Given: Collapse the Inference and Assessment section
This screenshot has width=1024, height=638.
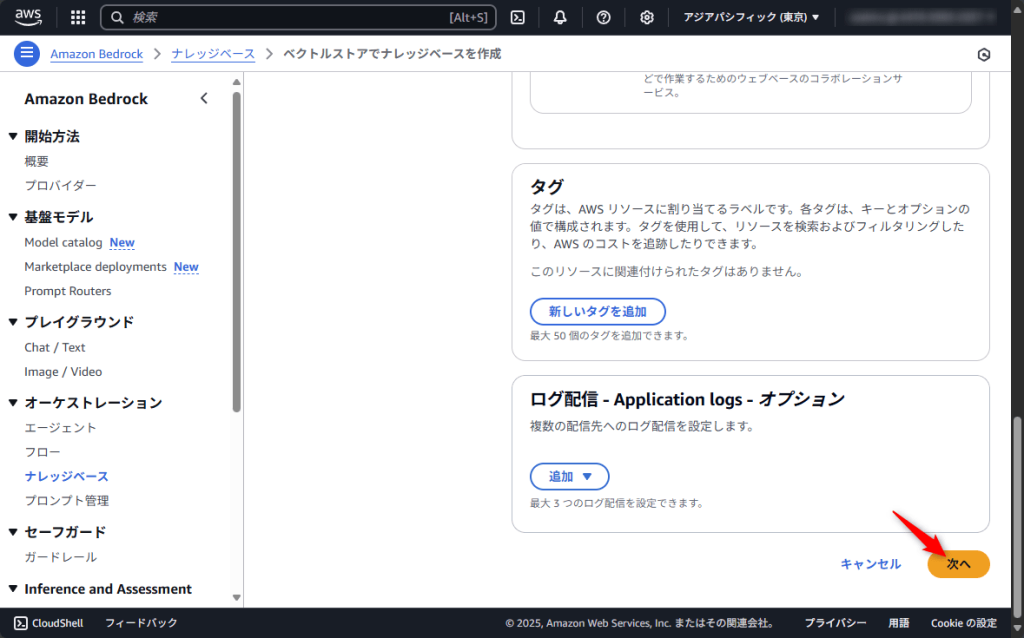Looking at the screenshot, I should click(x=13, y=589).
